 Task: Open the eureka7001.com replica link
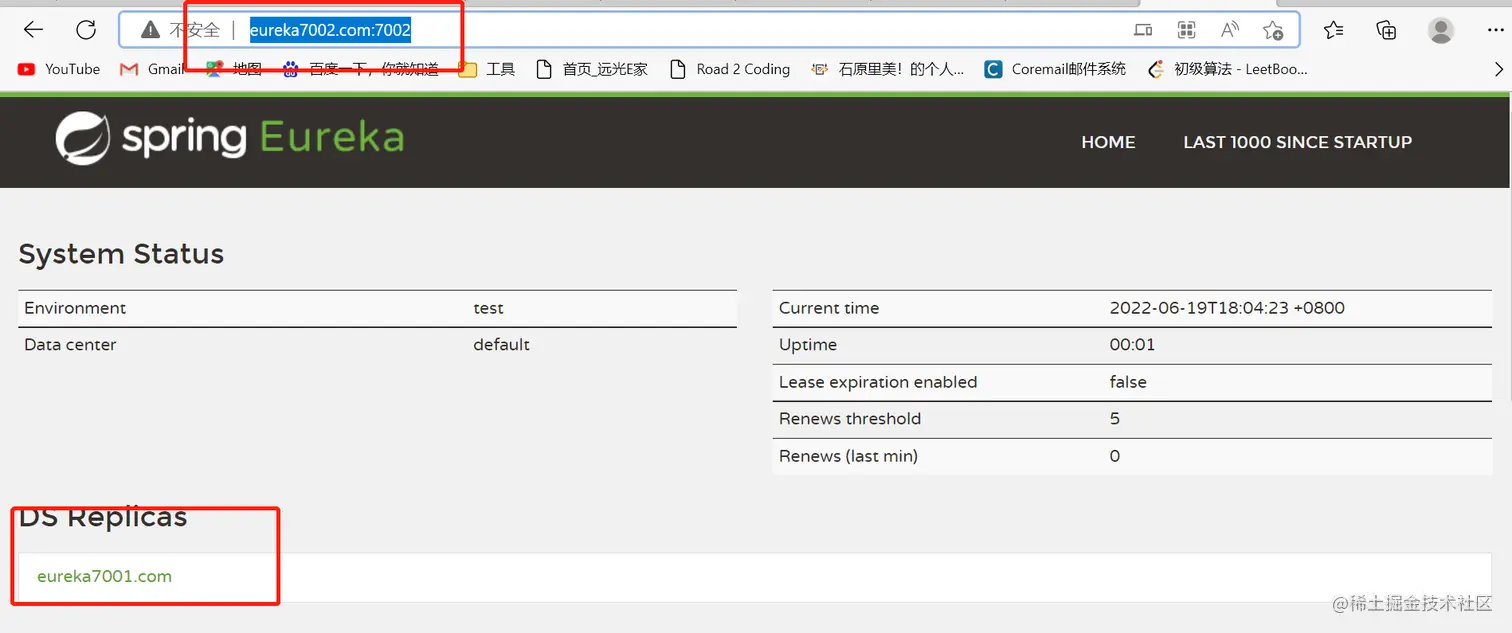[104, 576]
